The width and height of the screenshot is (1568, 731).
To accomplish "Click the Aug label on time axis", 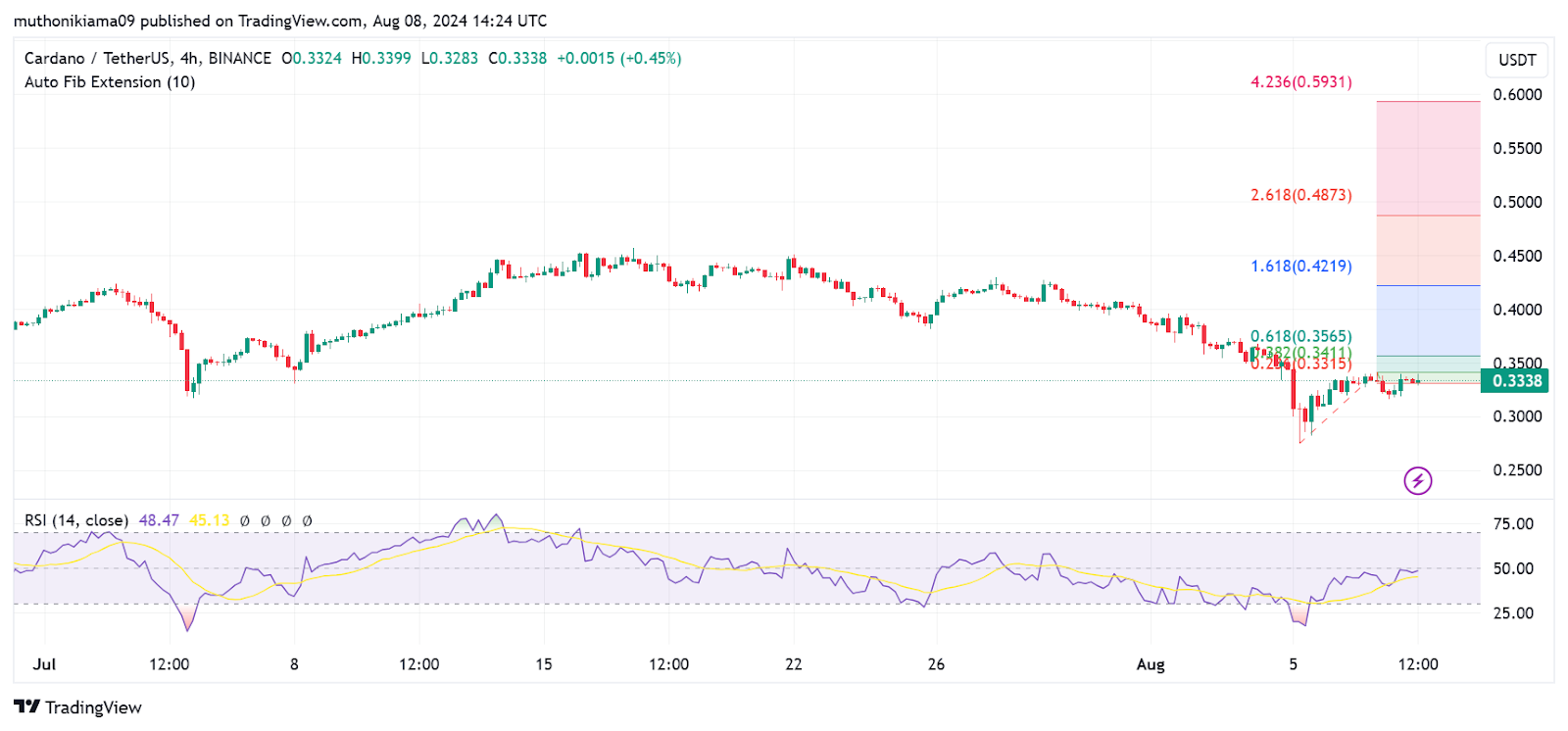I will pyautogui.click(x=1151, y=664).
